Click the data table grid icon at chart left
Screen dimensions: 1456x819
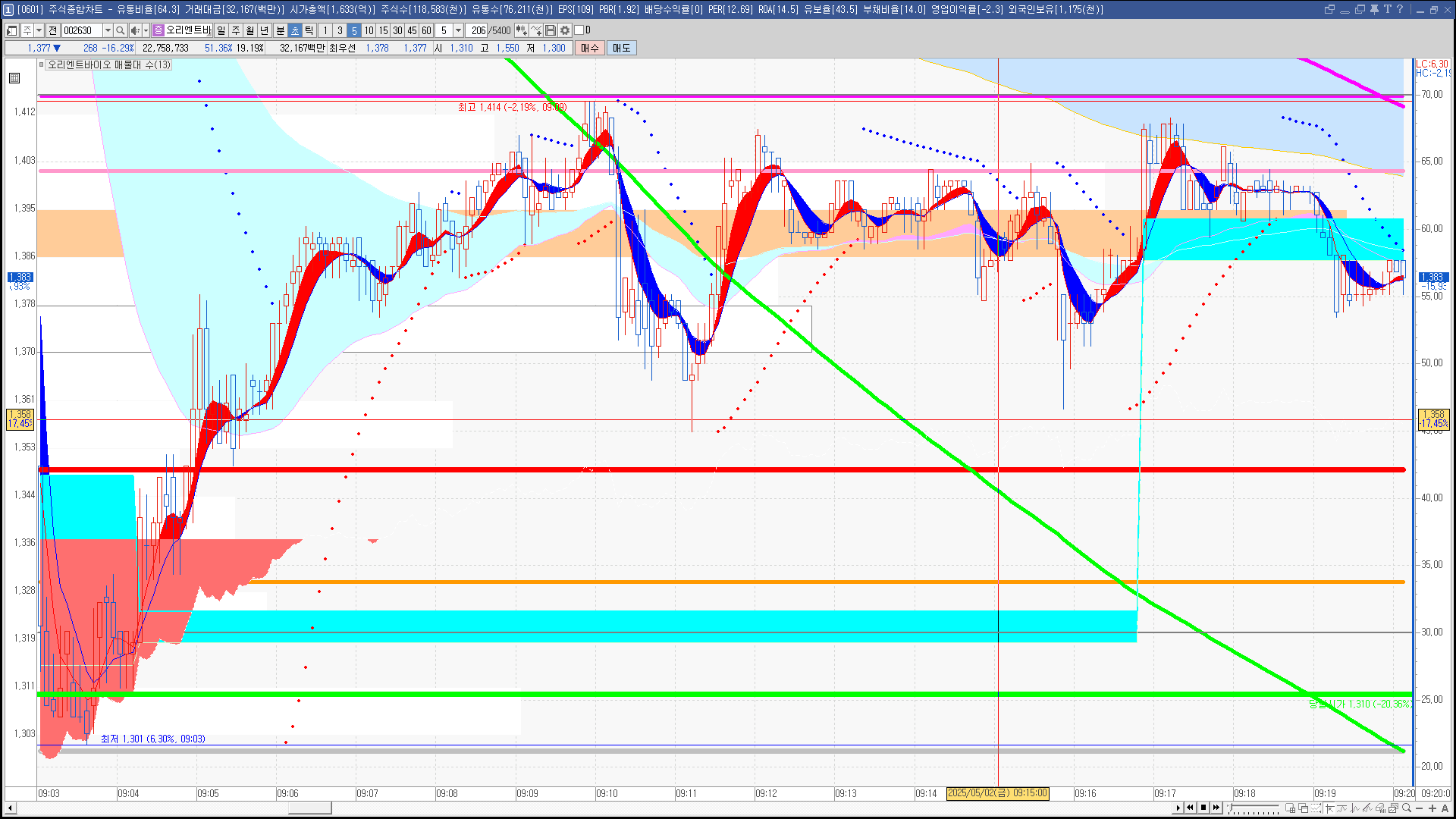[x=14, y=78]
